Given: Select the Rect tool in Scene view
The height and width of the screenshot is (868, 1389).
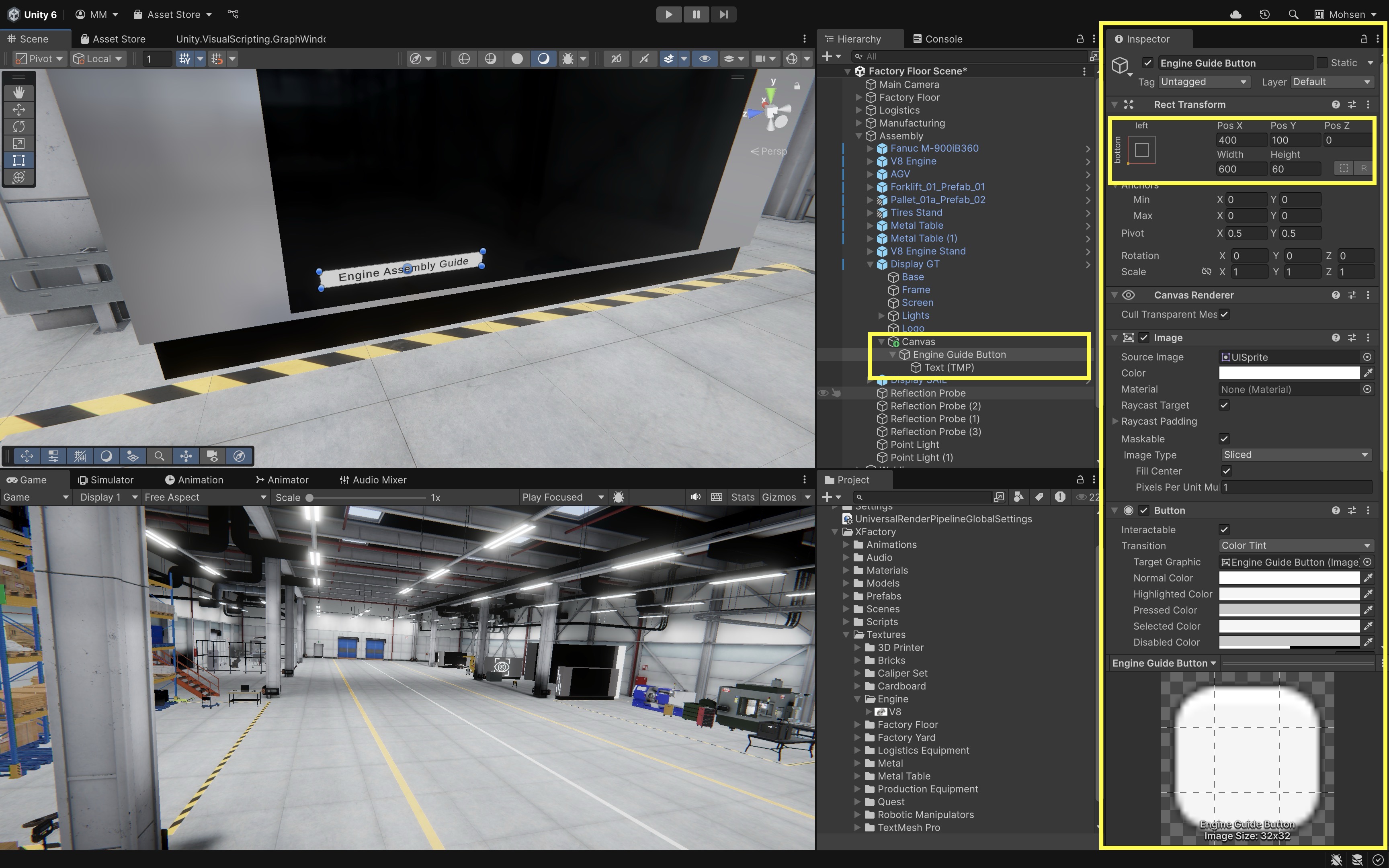Looking at the screenshot, I should click(x=19, y=160).
